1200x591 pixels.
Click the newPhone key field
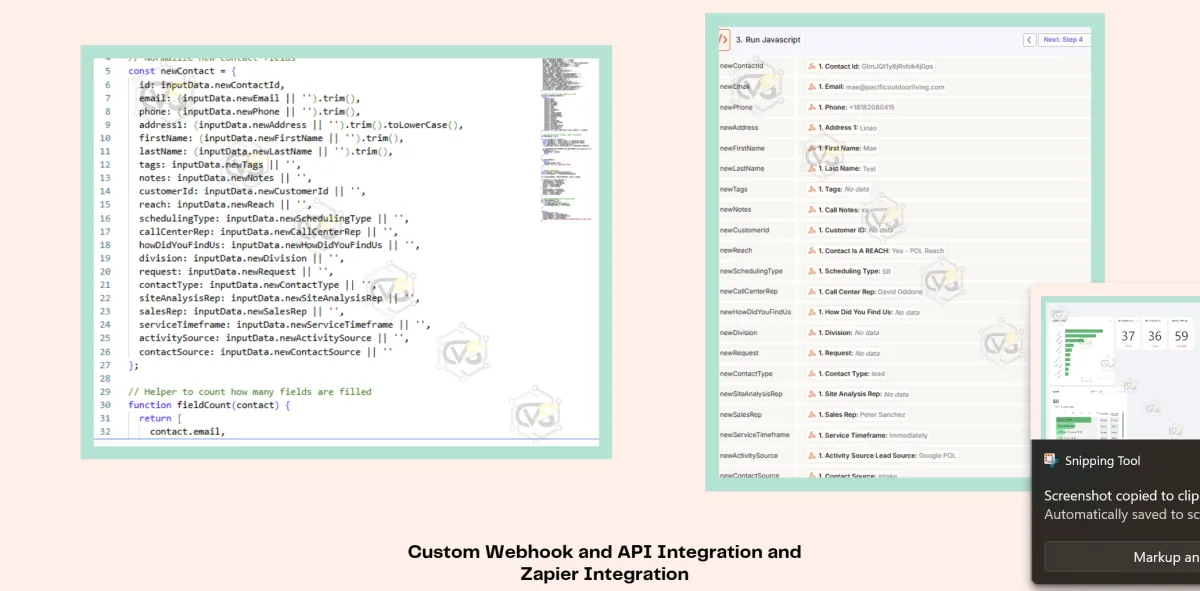(x=757, y=107)
